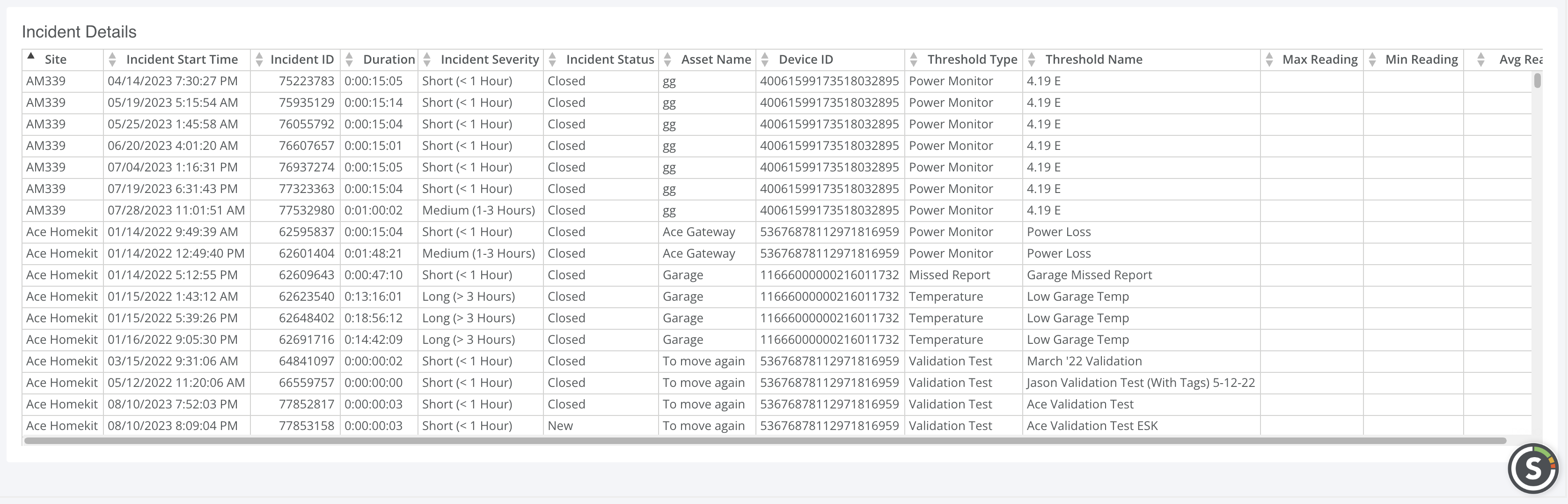
Task: Click the sort icon next to Duration
Action: [x=349, y=59]
